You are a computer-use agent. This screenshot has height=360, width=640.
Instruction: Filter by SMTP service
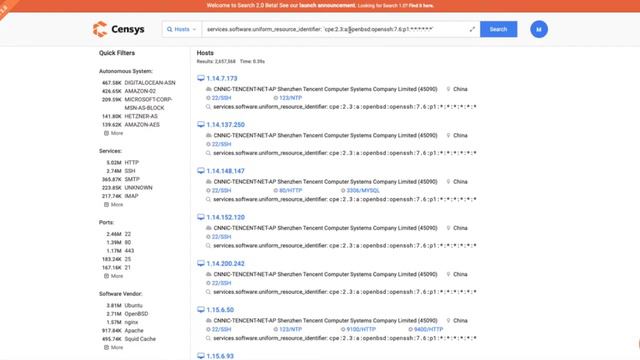[132, 179]
